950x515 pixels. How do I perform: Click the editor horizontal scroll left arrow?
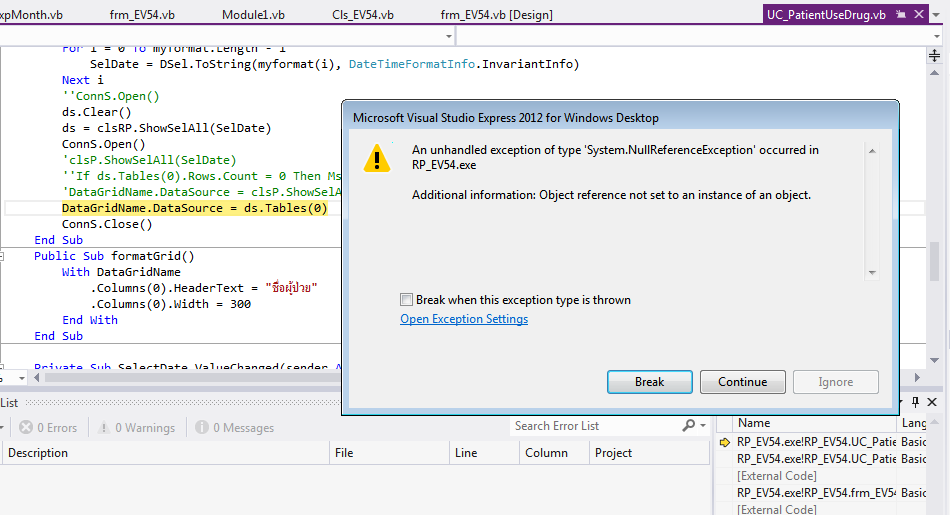(x=37, y=377)
